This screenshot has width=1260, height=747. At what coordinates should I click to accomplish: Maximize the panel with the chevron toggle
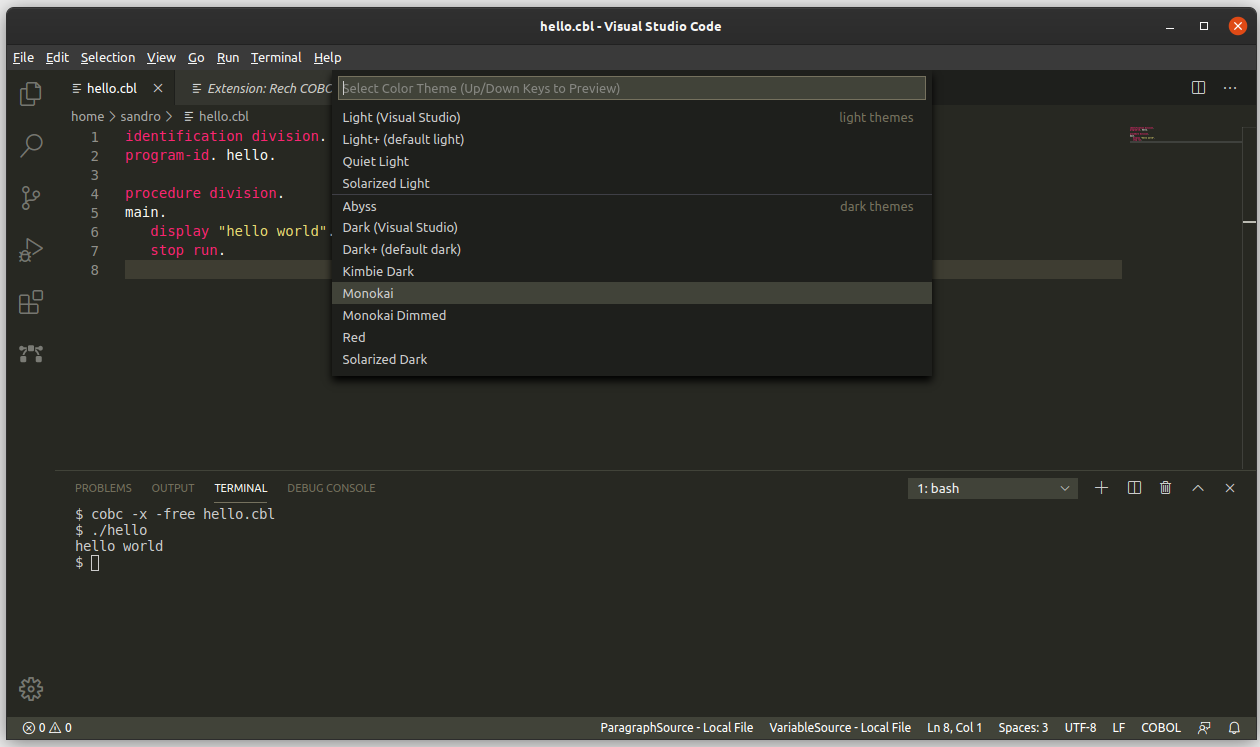(1197, 488)
